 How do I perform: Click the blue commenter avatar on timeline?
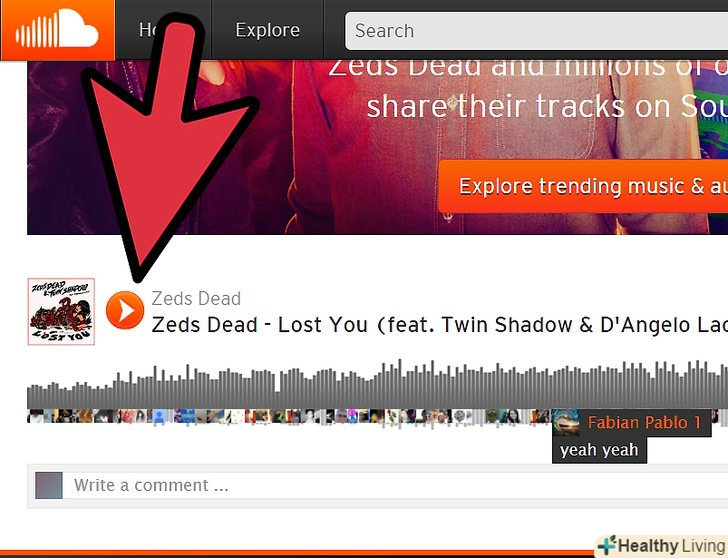point(159,416)
